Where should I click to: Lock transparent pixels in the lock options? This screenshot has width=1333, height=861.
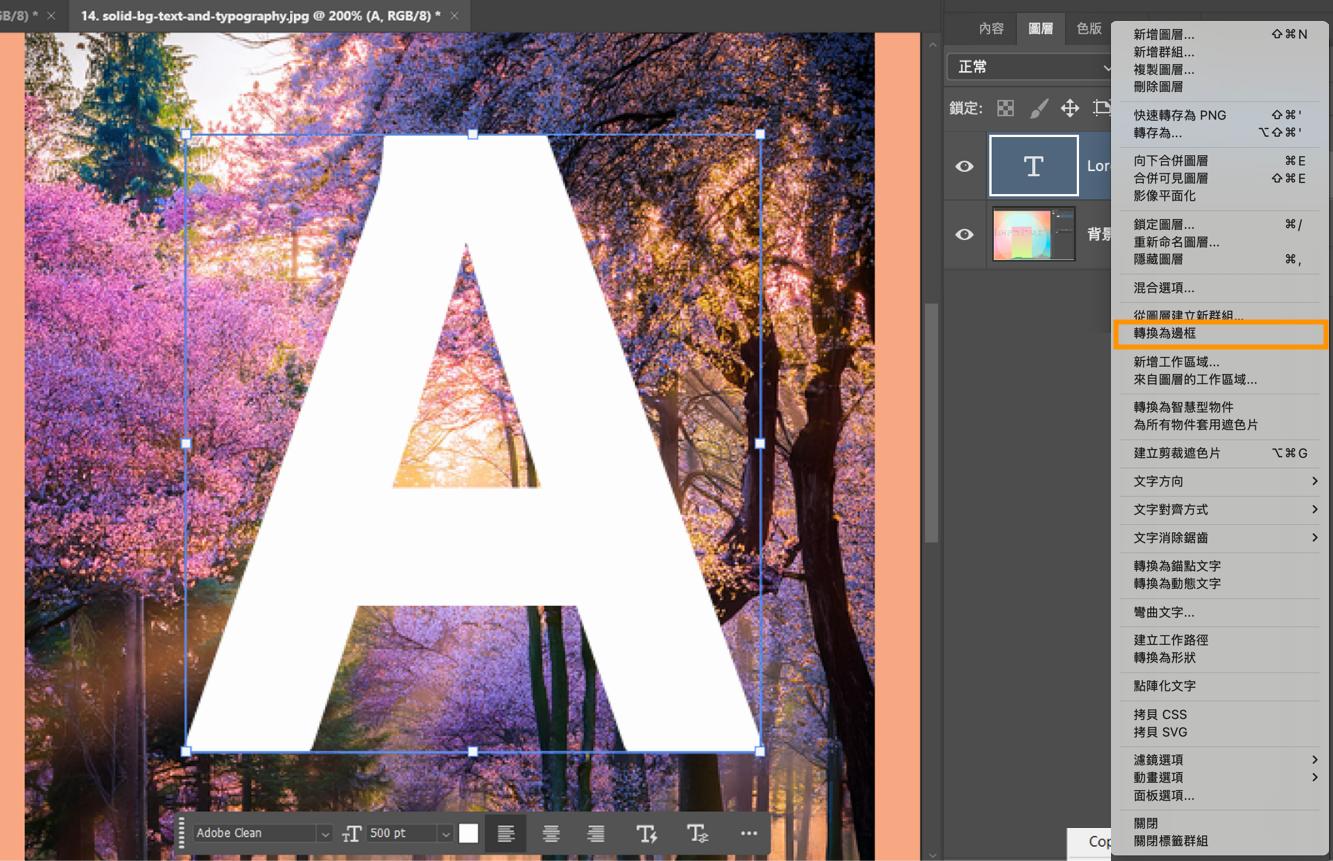[1005, 107]
